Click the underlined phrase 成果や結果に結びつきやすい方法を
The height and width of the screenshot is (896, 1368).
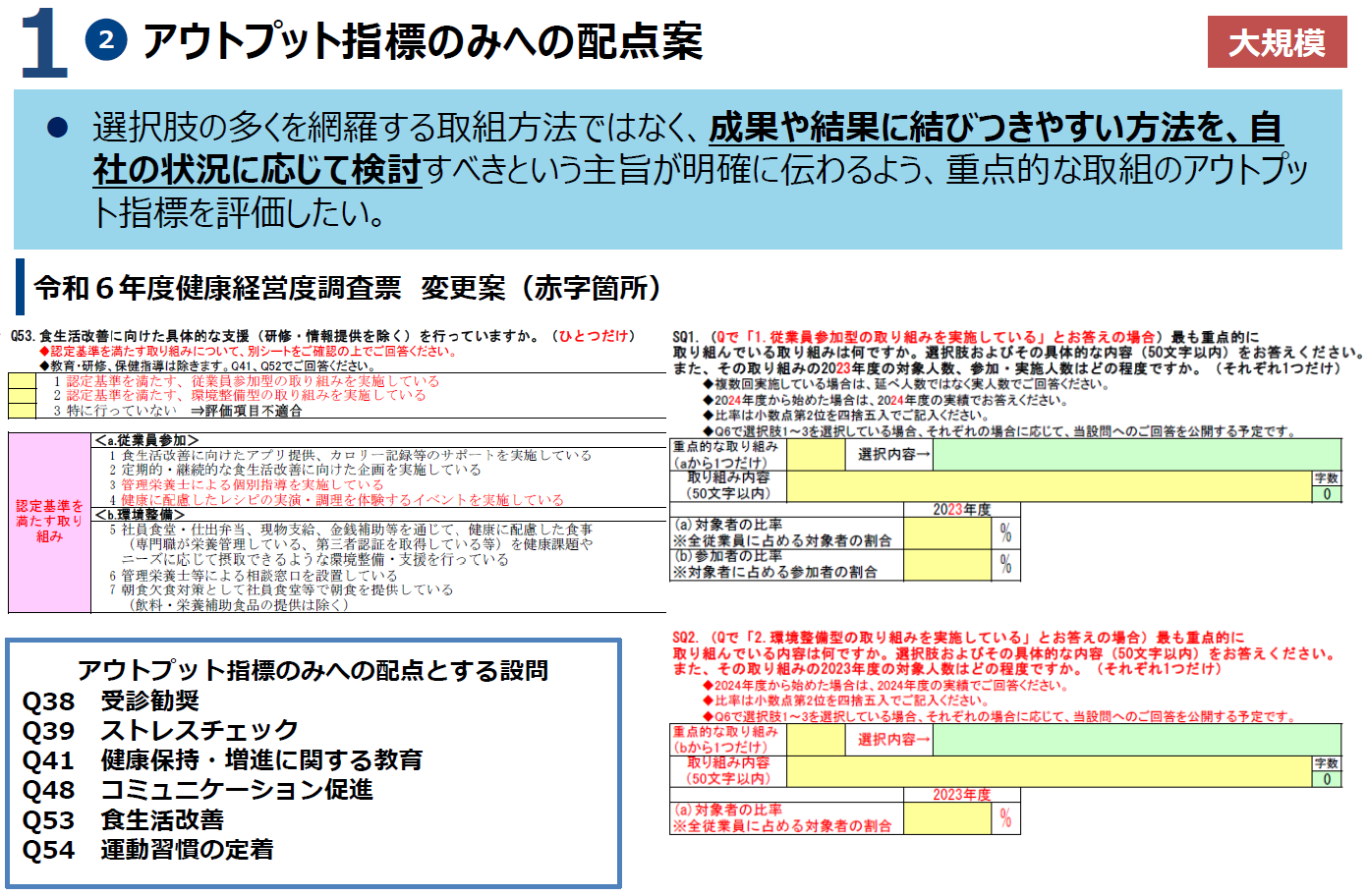968,128
